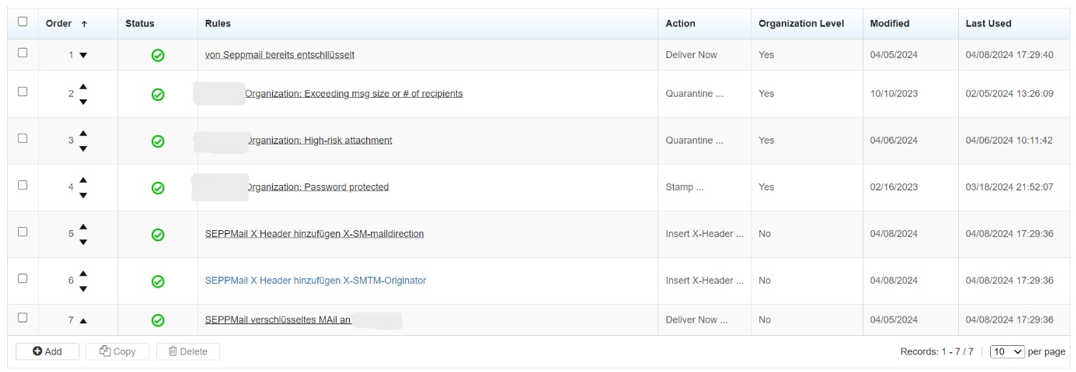Check the box for rule 2
This screenshot has width=1076, height=372.
tap(23, 91)
